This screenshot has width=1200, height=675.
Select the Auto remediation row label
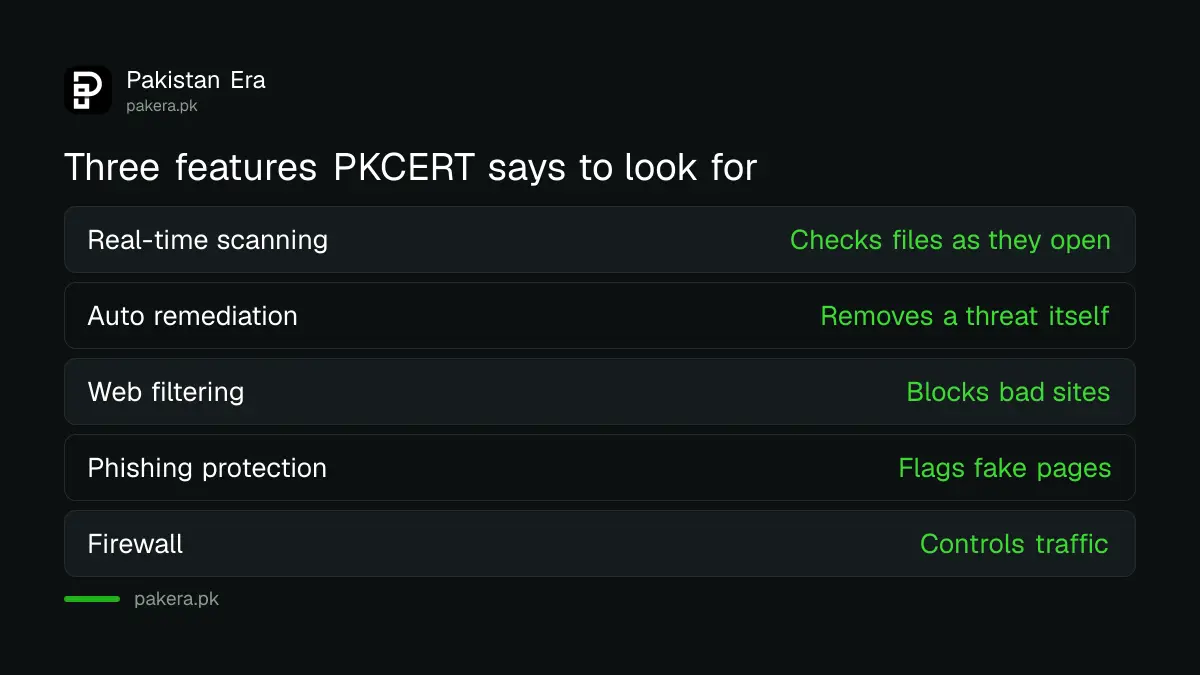pyautogui.click(x=193, y=316)
